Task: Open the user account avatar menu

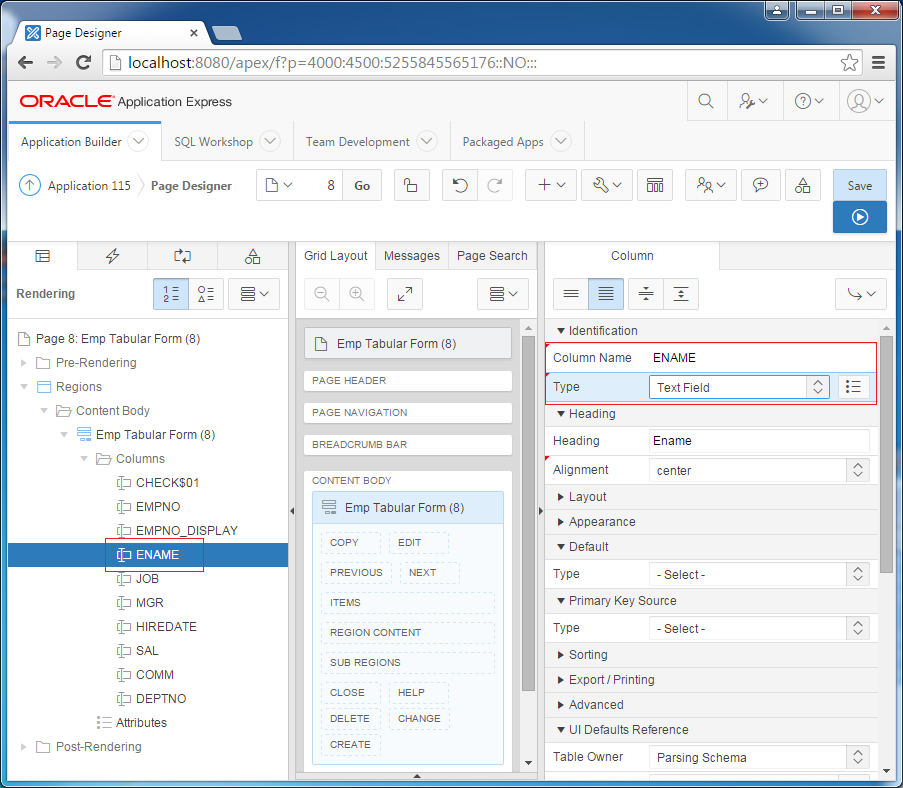Action: click(x=865, y=101)
